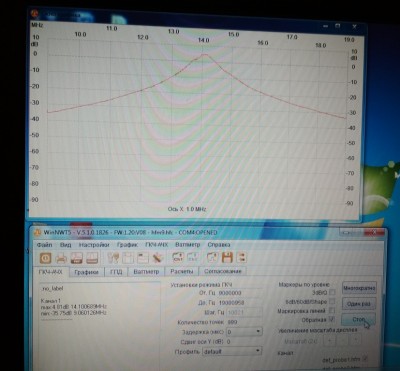Click the start frequency field 9000000

click(240, 293)
